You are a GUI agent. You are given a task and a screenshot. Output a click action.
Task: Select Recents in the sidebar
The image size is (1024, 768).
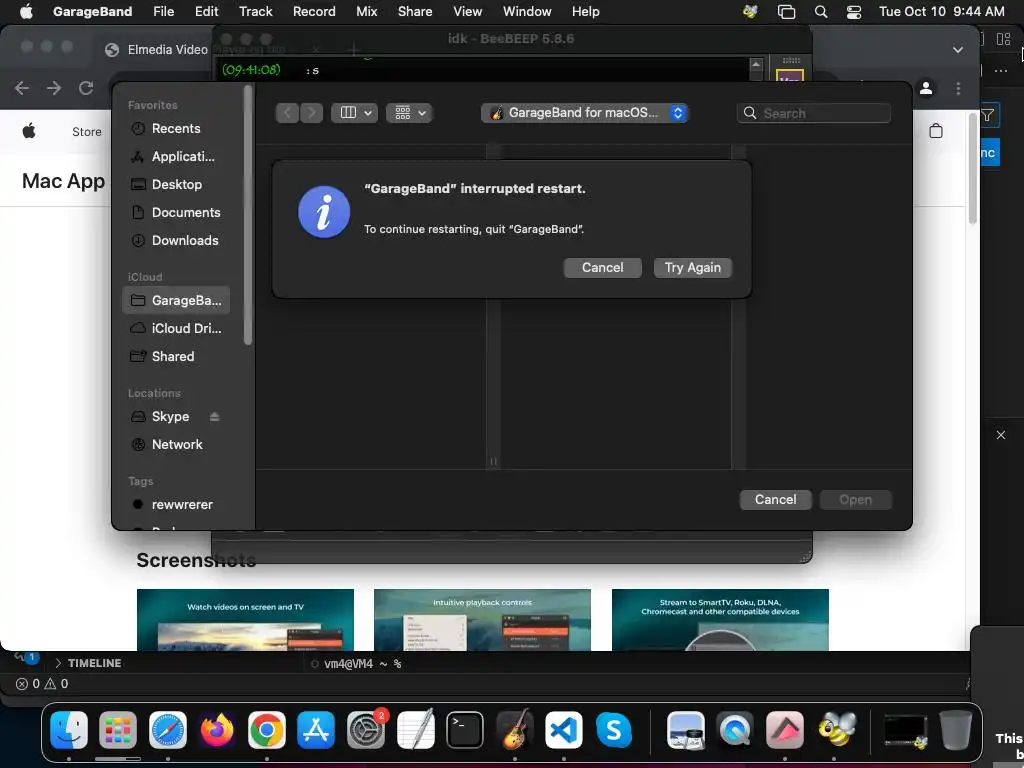(176, 129)
